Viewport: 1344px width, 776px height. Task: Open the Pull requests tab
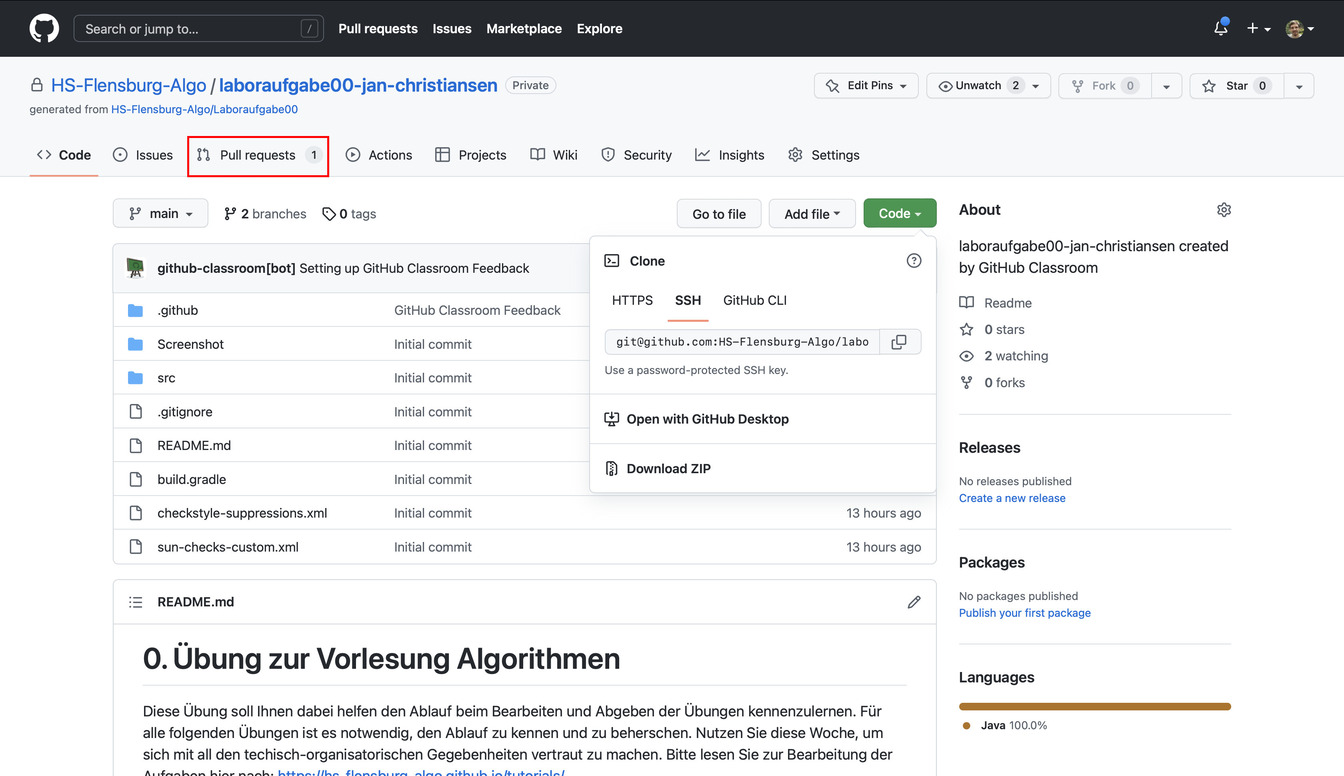tap(258, 155)
